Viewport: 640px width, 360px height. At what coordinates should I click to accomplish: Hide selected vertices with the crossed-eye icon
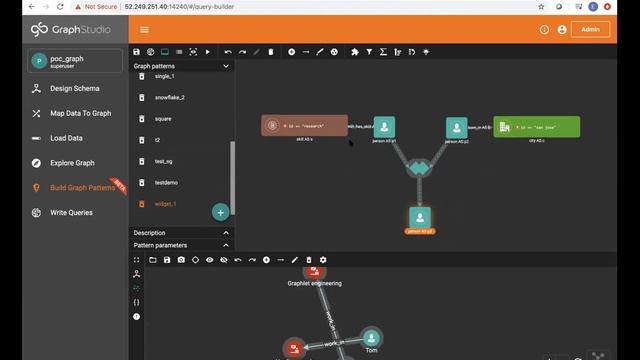point(224,260)
